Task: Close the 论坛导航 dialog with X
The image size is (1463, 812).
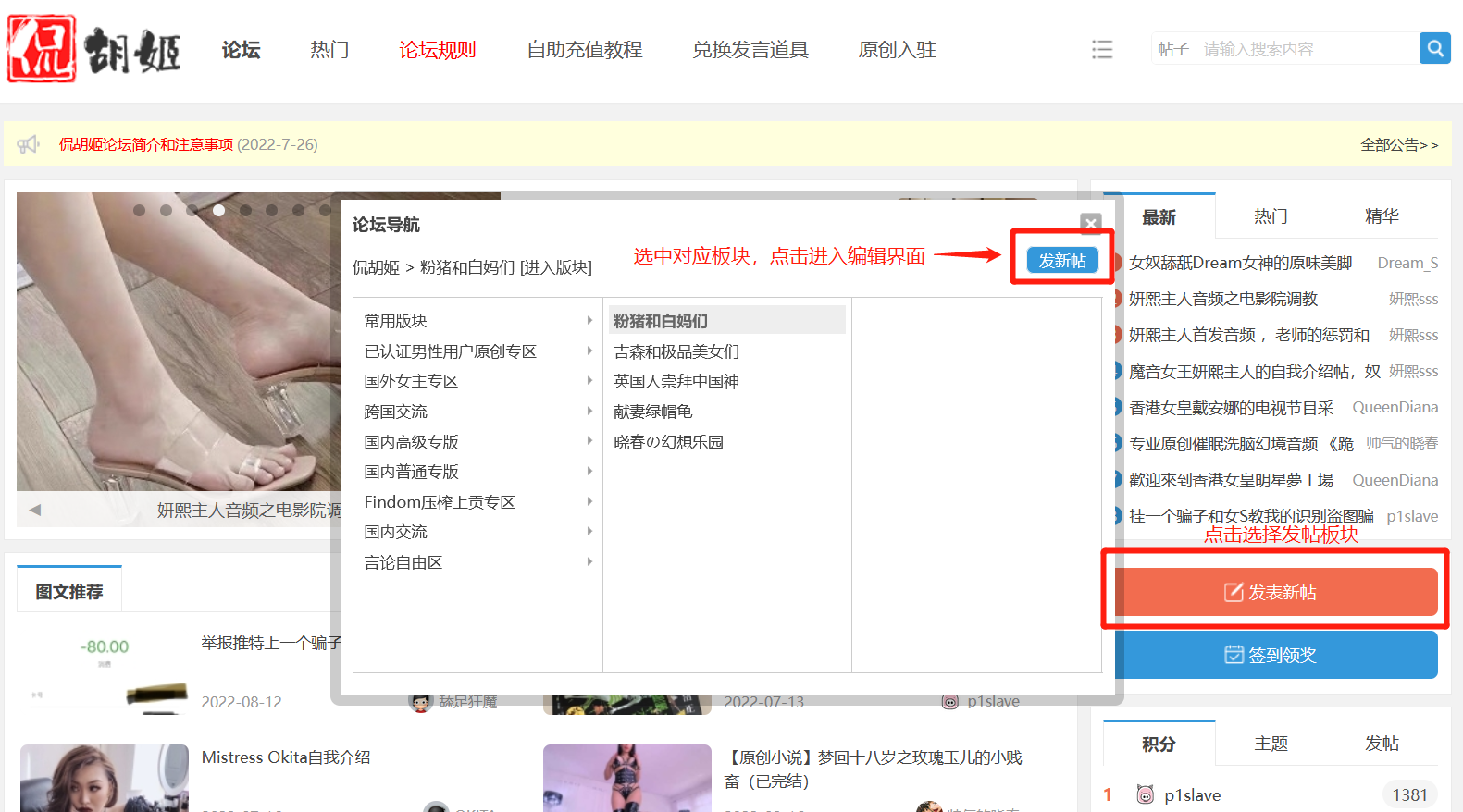Action: tap(1091, 223)
